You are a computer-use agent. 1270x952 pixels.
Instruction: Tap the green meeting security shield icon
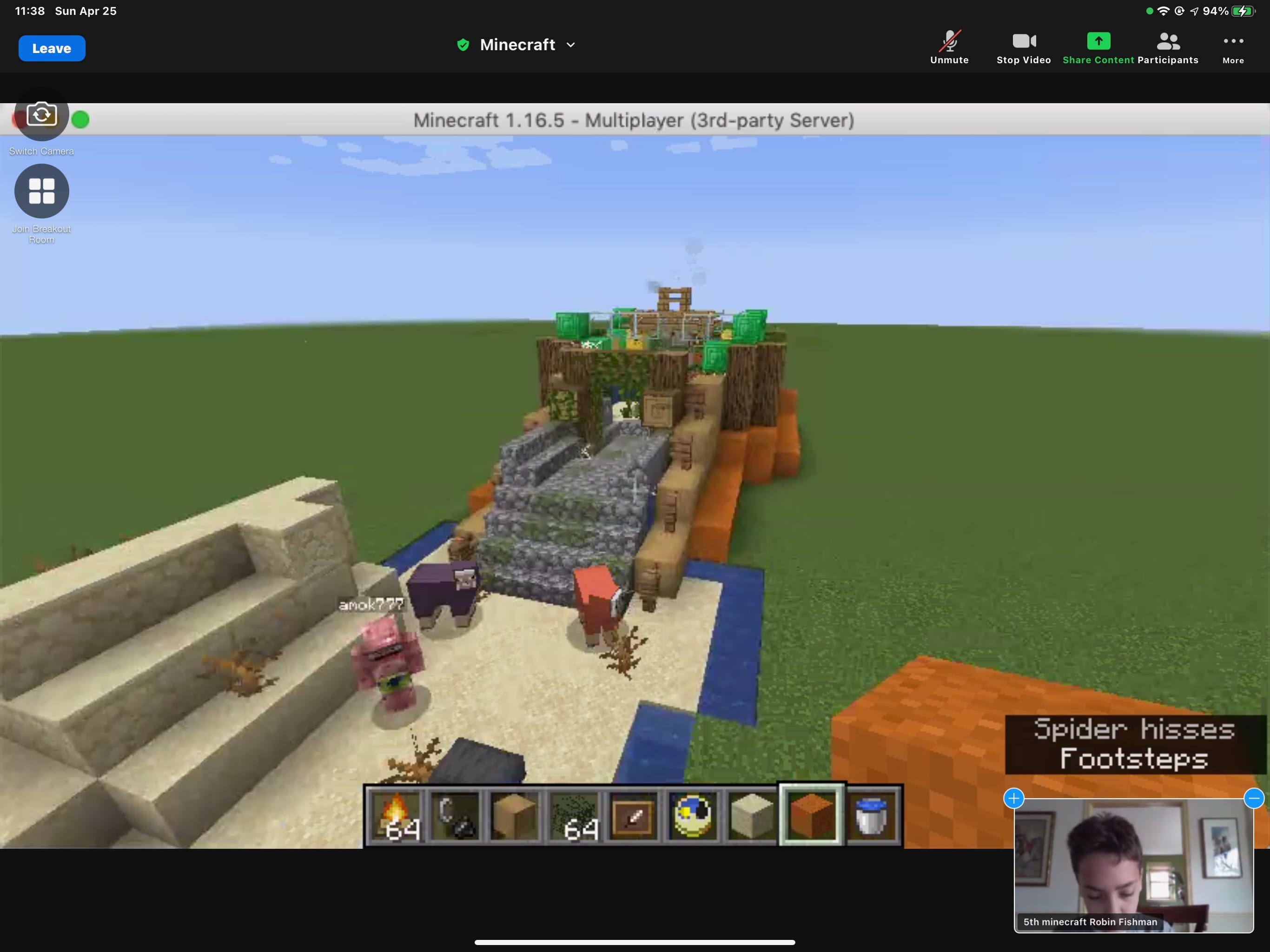click(x=463, y=45)
